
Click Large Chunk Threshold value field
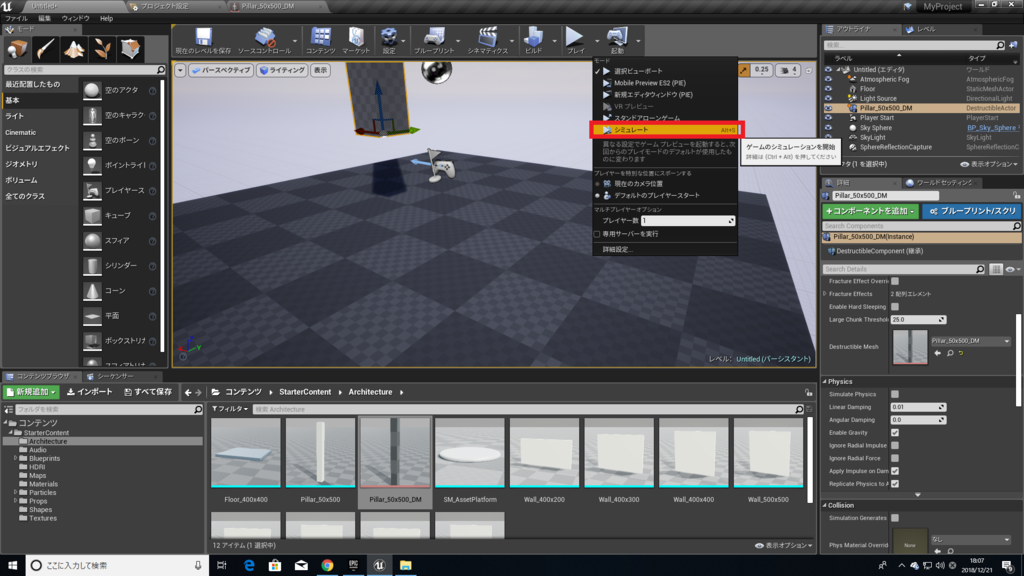pyautogui.click(x=918, y=320)
